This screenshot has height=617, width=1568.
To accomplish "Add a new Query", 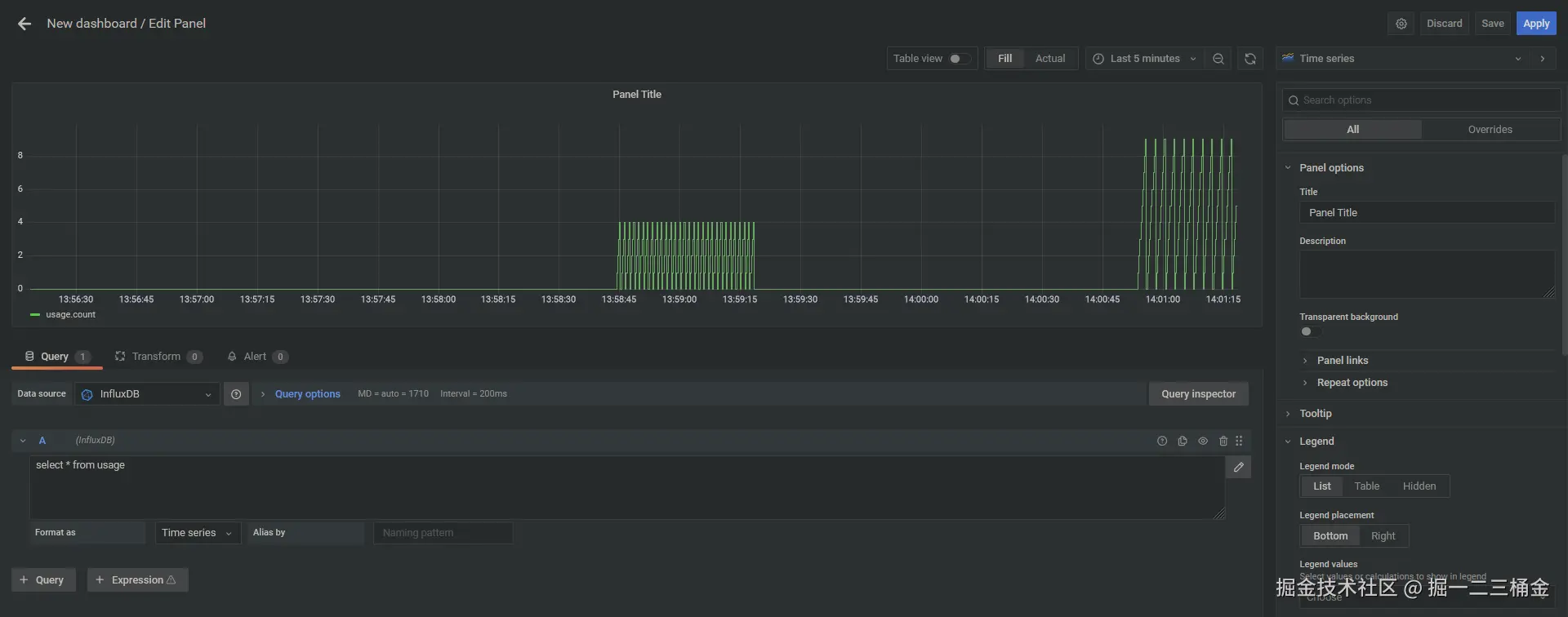I will [x=43, y=580].
